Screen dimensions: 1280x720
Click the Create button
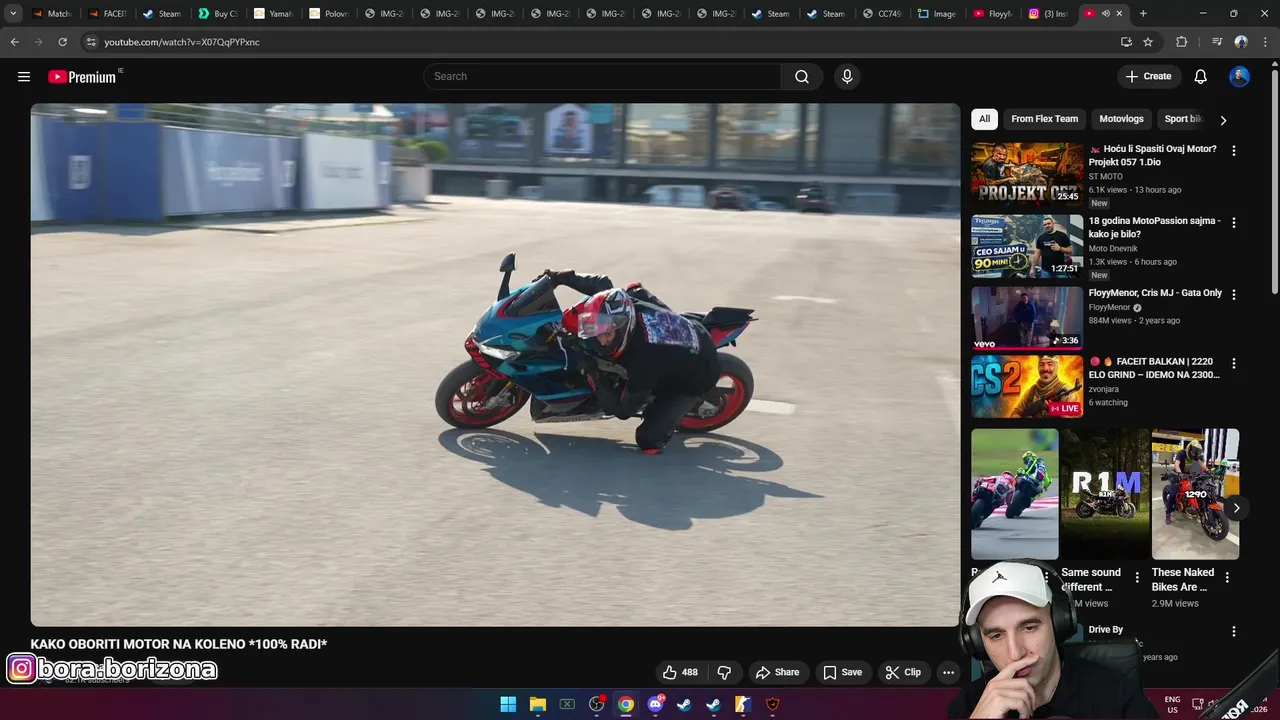pos(1148,77)
